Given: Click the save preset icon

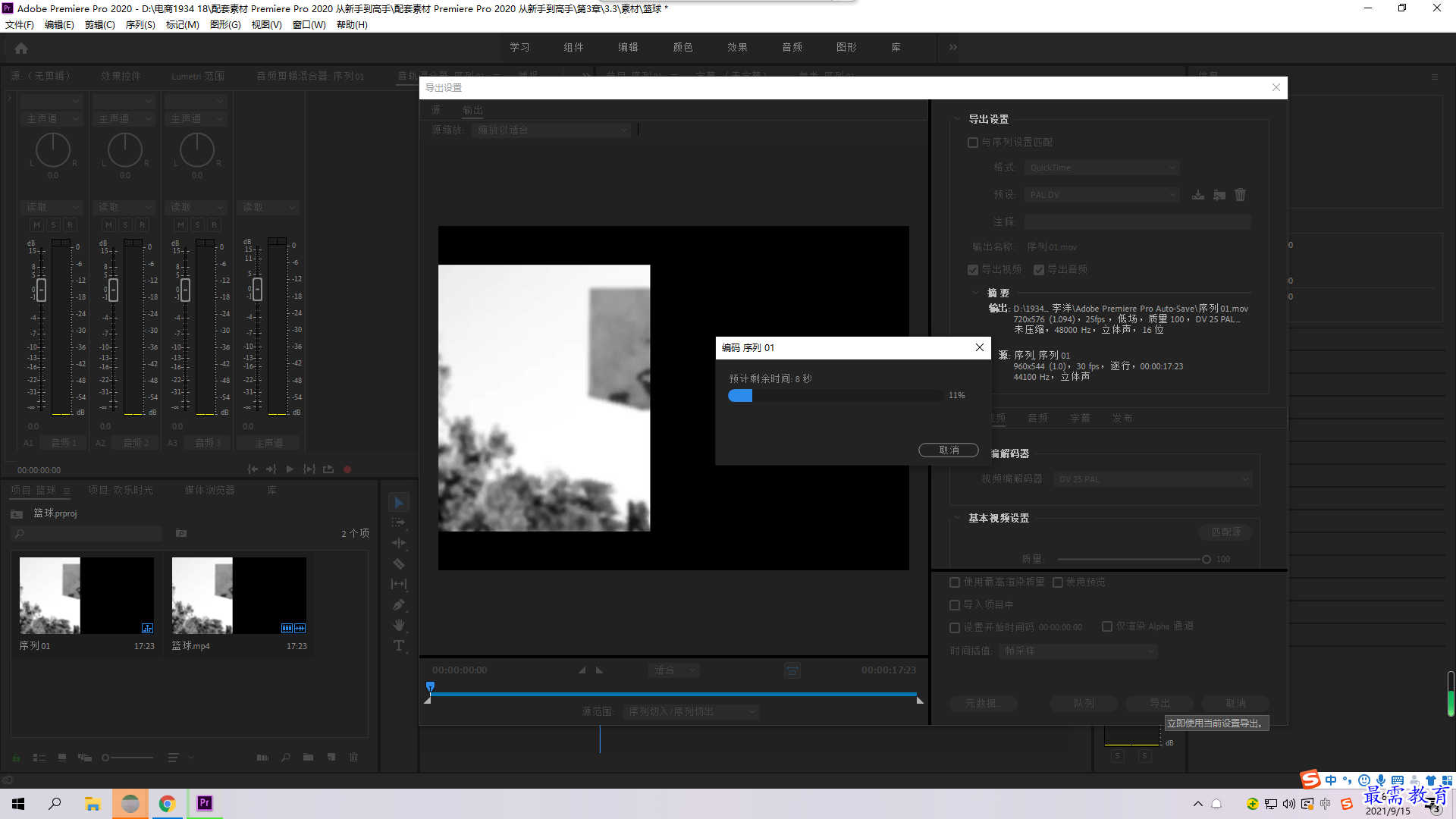Looking at the screenshot, I should point(1198,195).
